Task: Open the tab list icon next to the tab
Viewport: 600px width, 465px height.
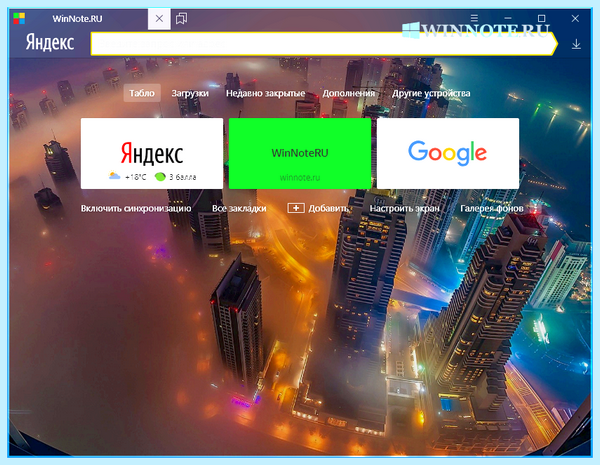Action: [181, 18]
